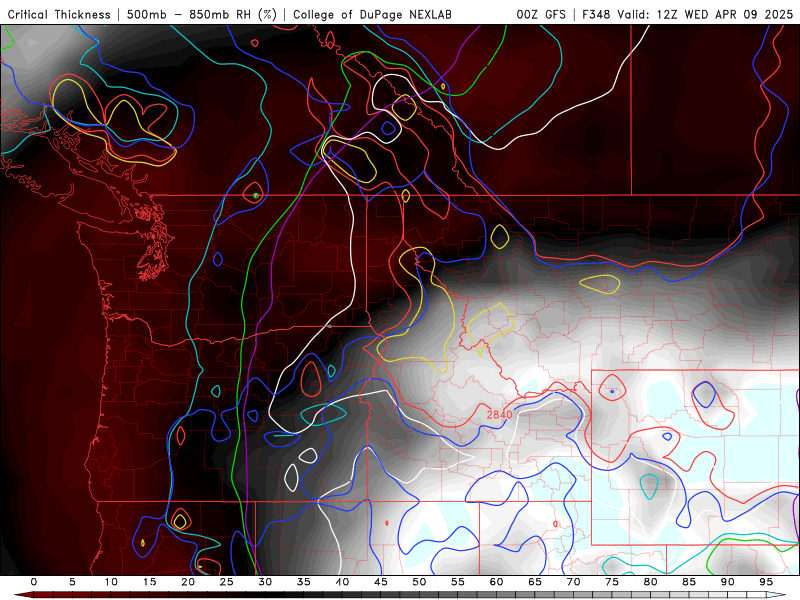Image resolution: width=800 pixels, height=600 pixels.
Task: Click the "50" value on the color scale
Action: 419,582
